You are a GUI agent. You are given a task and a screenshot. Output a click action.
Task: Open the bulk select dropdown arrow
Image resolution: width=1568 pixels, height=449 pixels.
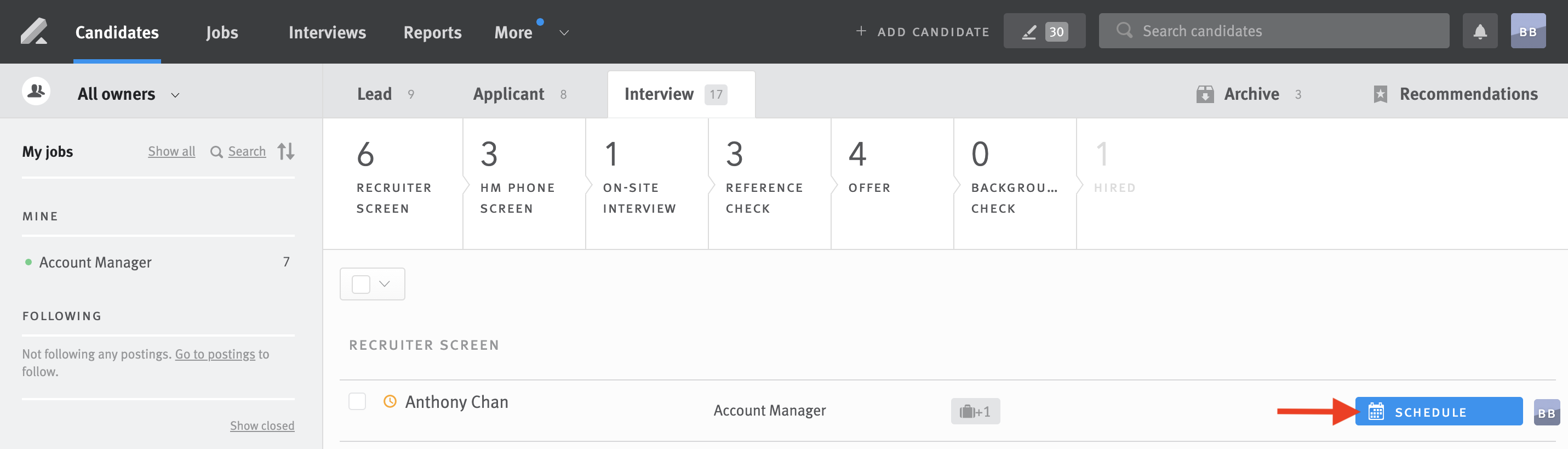coord(384,284)
